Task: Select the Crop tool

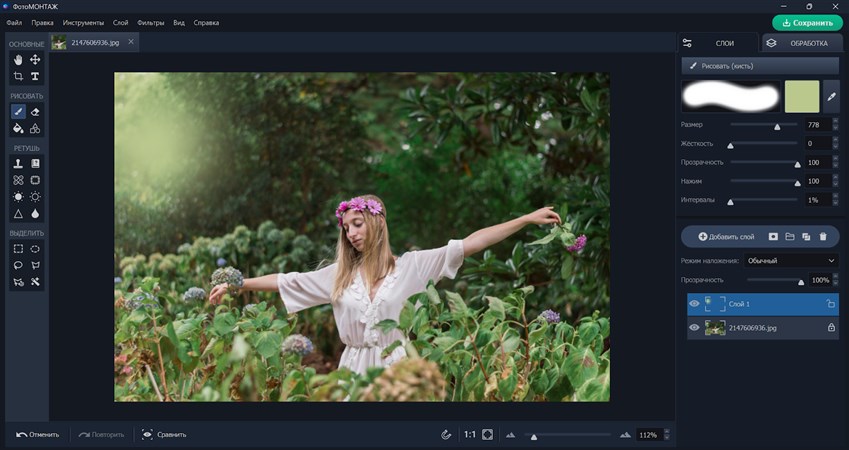Action: click(18, 76)
